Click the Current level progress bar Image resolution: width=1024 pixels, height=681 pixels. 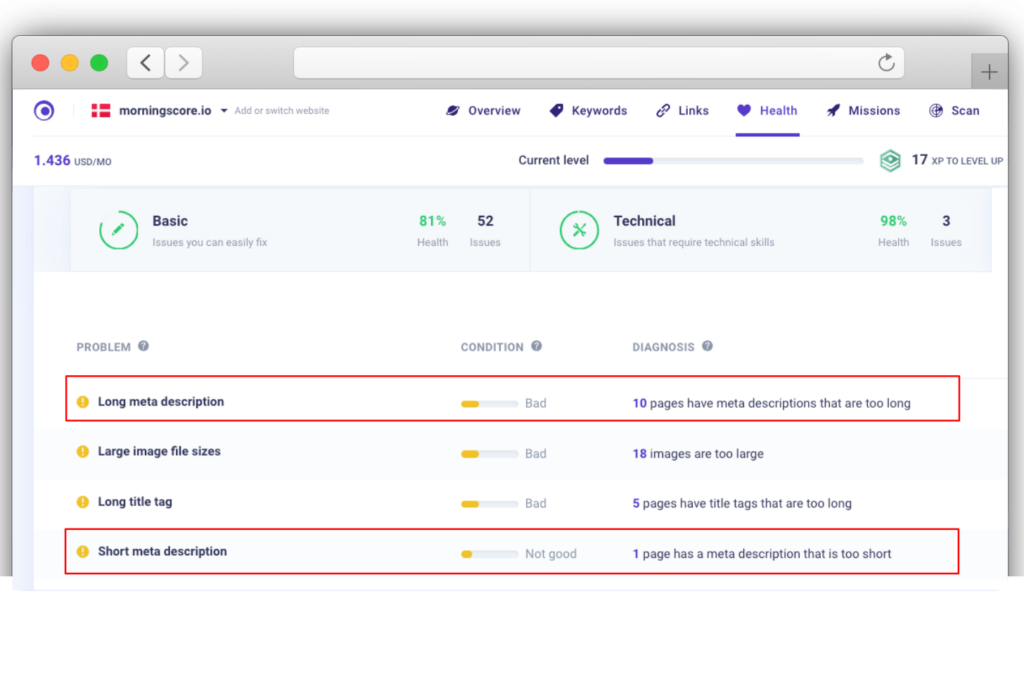(x=733, y=160)
